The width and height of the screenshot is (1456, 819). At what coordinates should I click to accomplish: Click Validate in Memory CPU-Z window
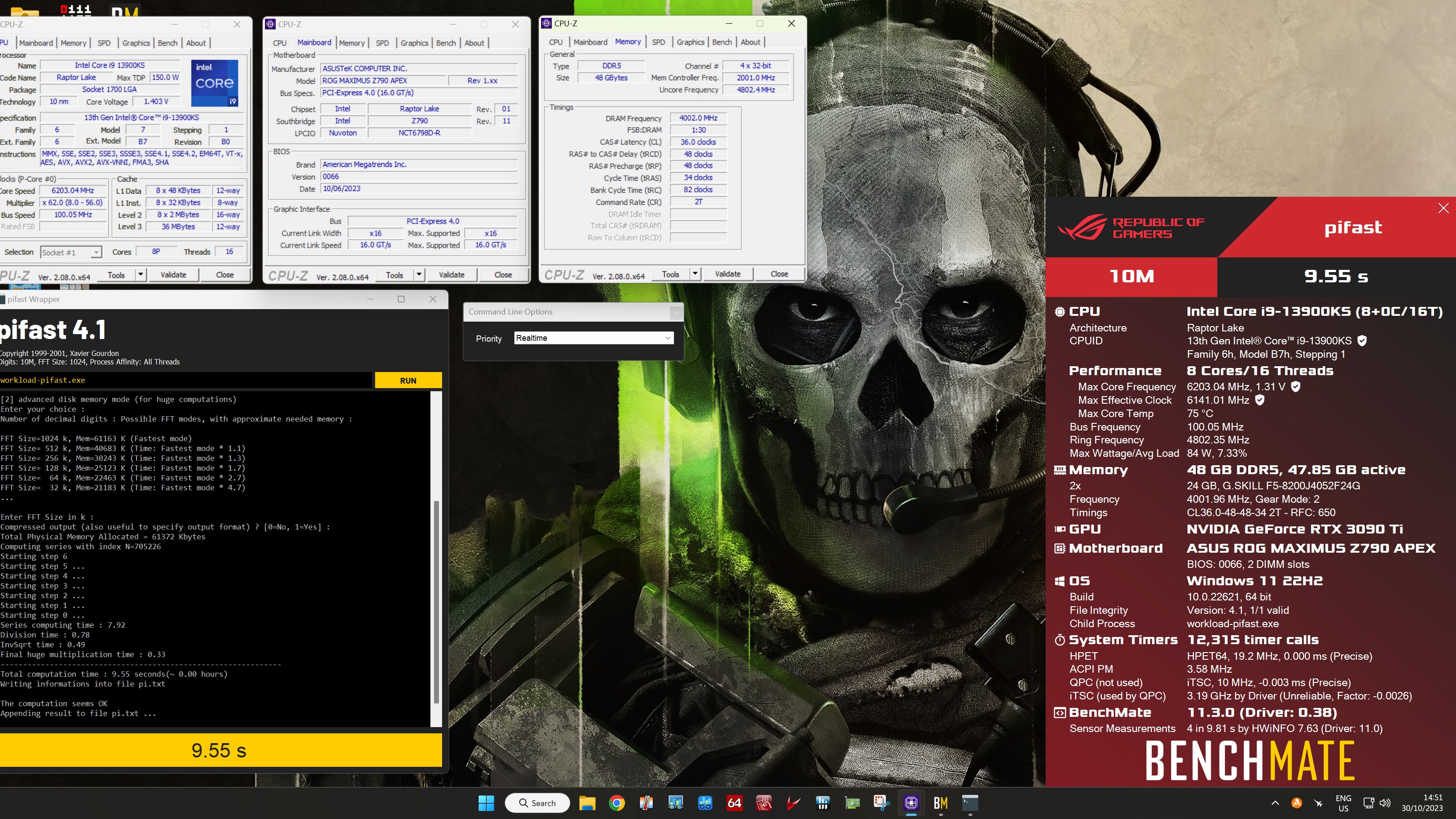tap(728, 274)
